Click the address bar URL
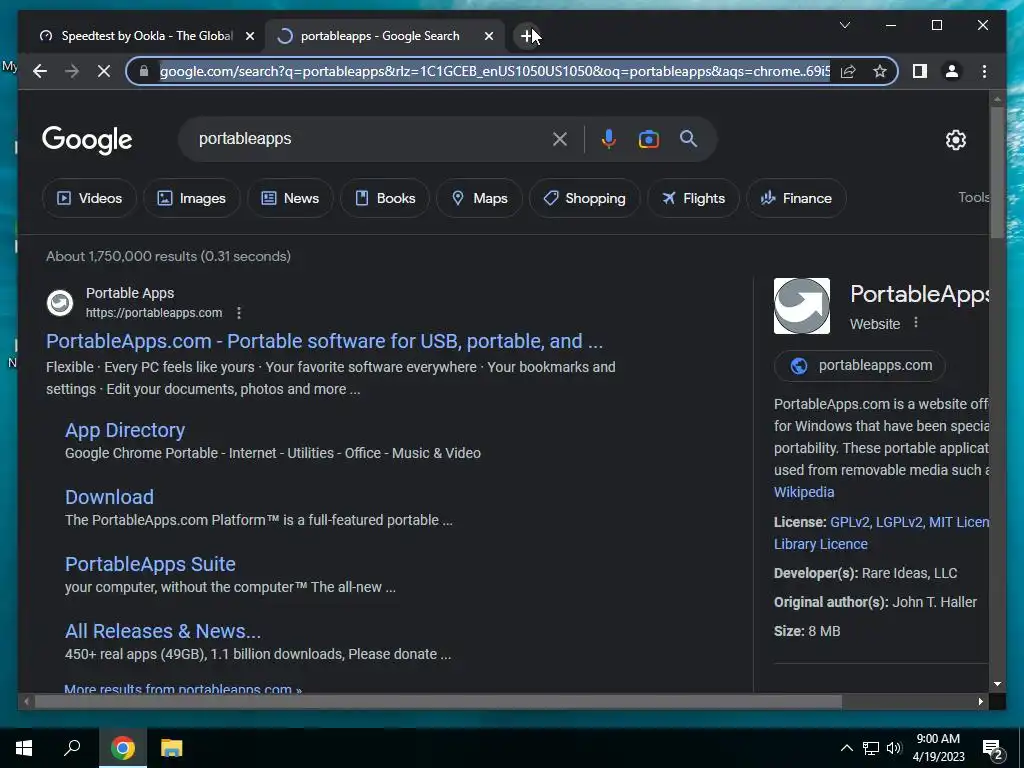 (495, 71)
